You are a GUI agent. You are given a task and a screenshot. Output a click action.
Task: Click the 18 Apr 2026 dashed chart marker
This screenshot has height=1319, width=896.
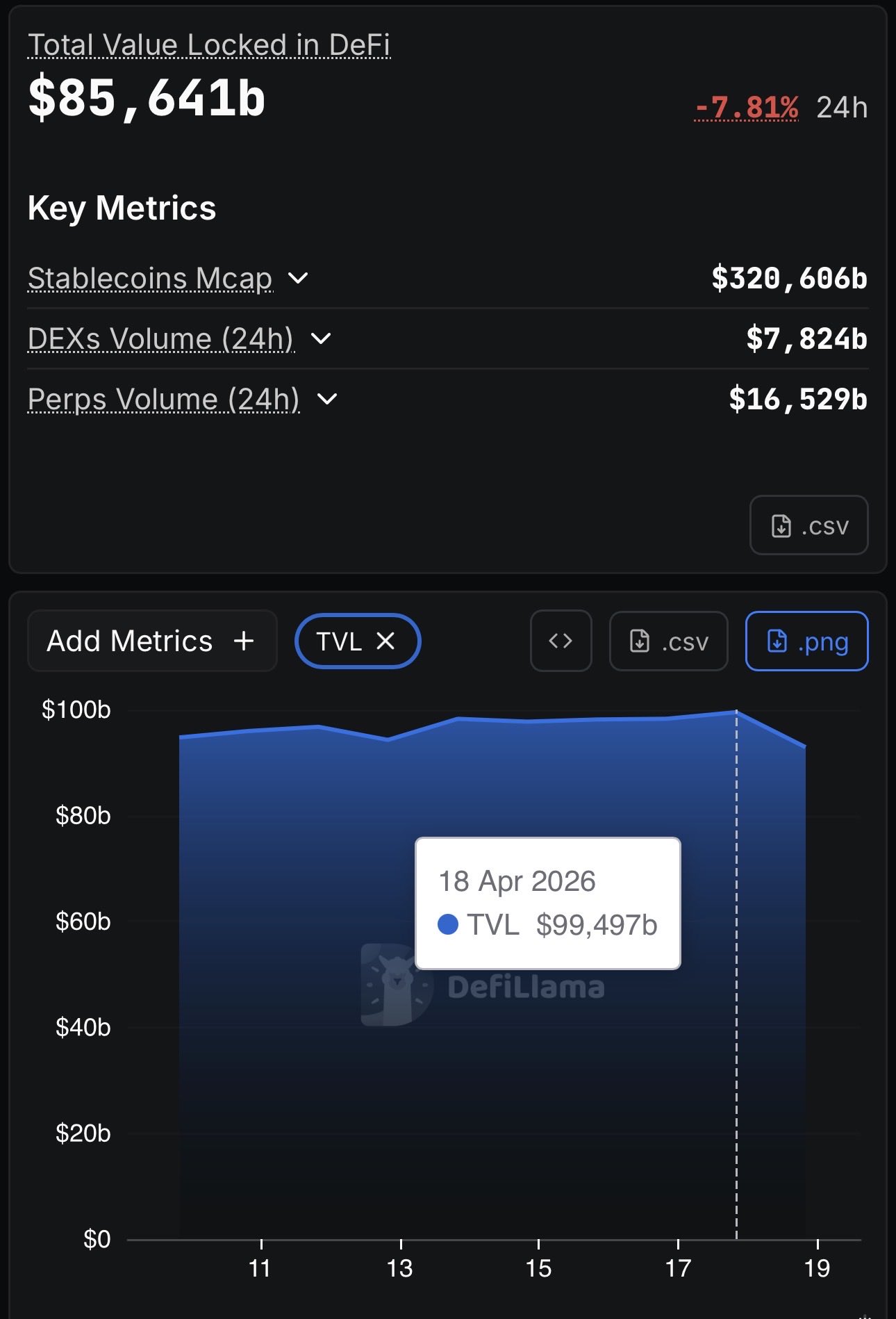pos(736,1042)
